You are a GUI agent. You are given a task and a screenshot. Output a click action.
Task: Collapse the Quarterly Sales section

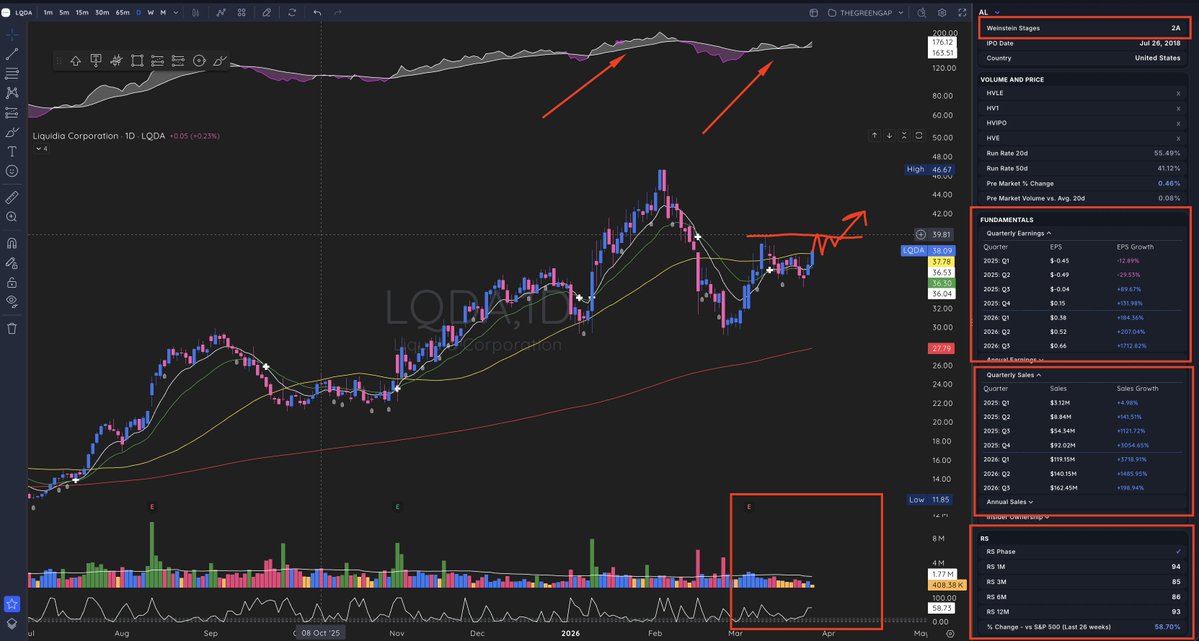tap(1013, 375)
